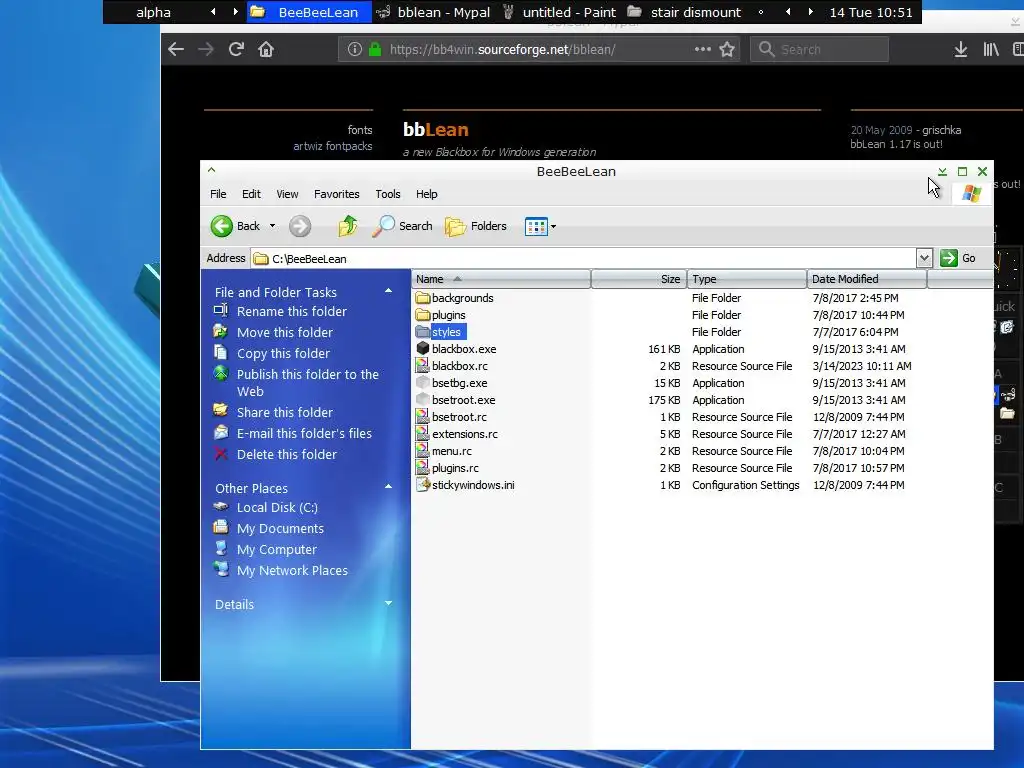The image size is (1024, 768).
Task: Click Copy this folder
Action: pos(283,353)
